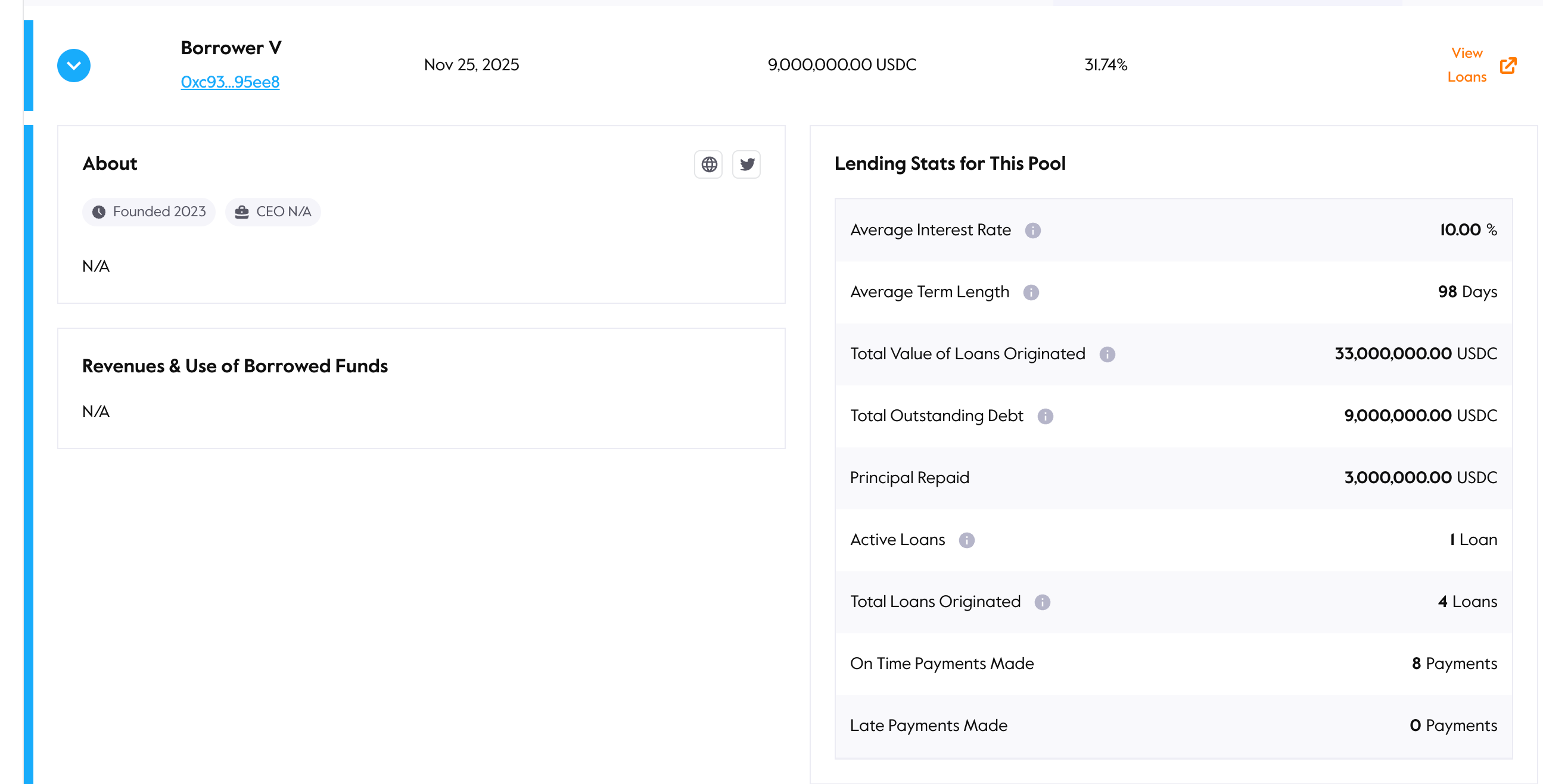The image size is (1543, 784).
Task: Click the Average Interest Rate info icon
Action: (x=1032, y=231)
